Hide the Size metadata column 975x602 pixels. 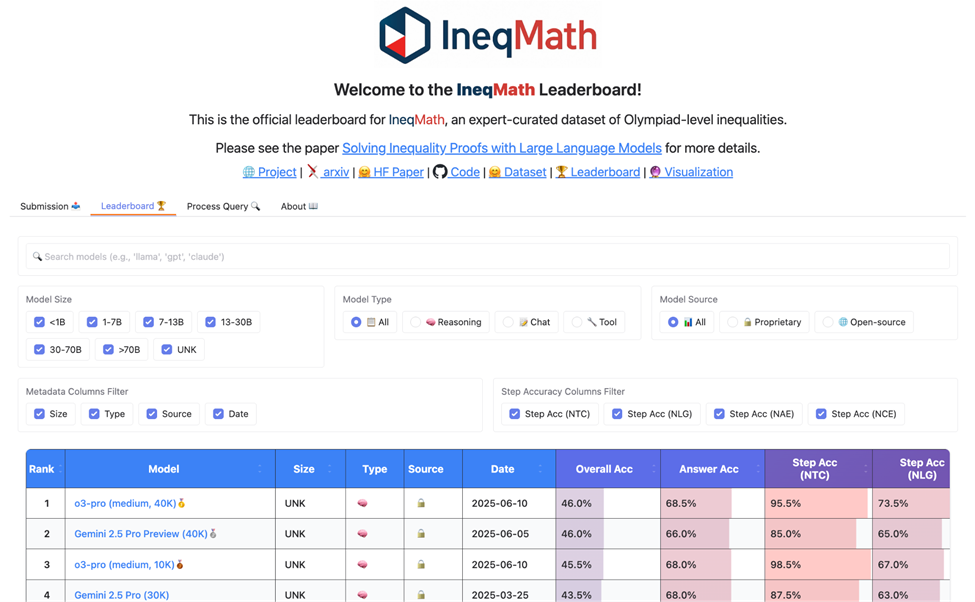[x=39, y=414]
